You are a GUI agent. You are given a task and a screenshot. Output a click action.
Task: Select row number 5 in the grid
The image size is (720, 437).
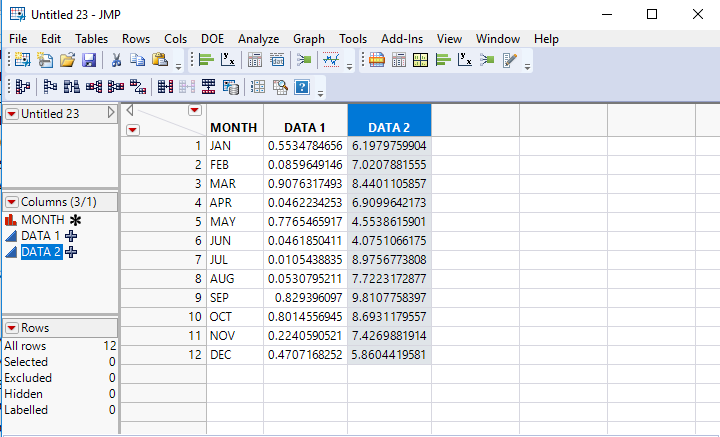click(163, 222)
